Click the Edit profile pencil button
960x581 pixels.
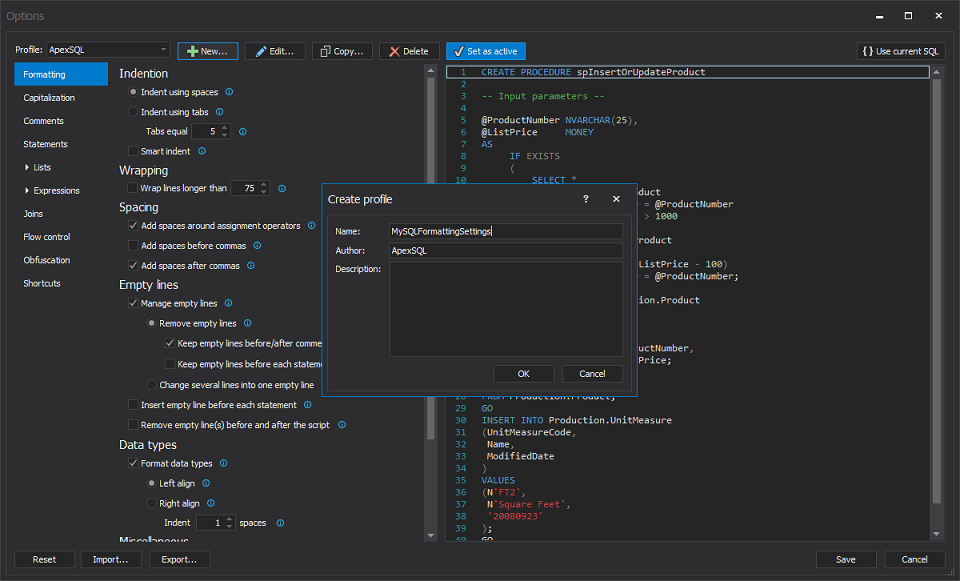(275, 51)
